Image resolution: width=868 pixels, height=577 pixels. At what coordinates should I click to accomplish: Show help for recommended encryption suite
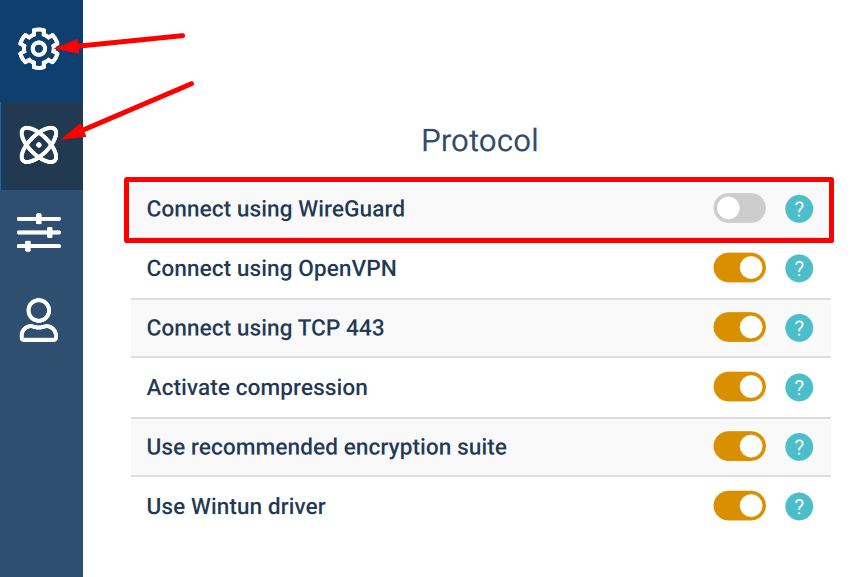[799, 447]
